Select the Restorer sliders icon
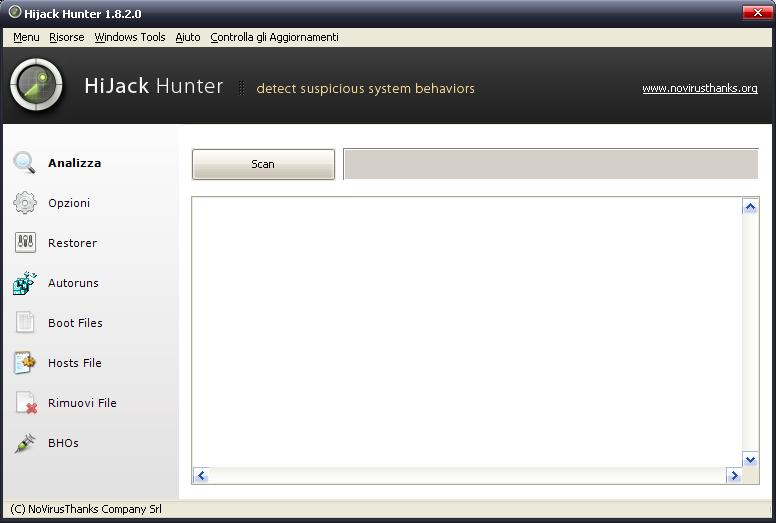This screenshot has width=776, height=523. click(25, 243)
